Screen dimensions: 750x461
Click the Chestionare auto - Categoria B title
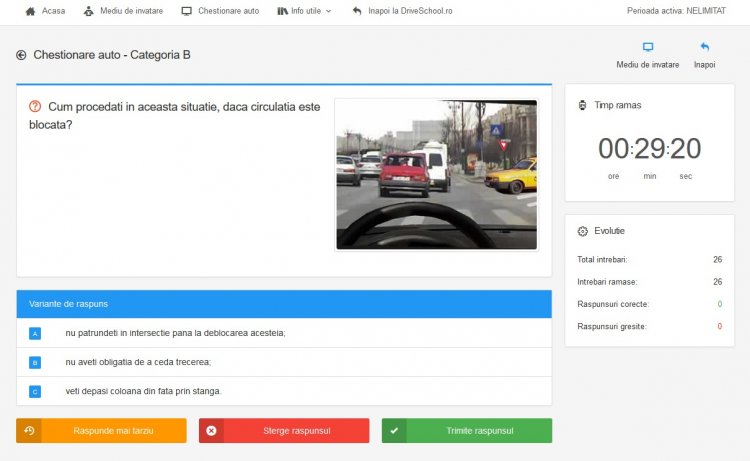(112, 55)
